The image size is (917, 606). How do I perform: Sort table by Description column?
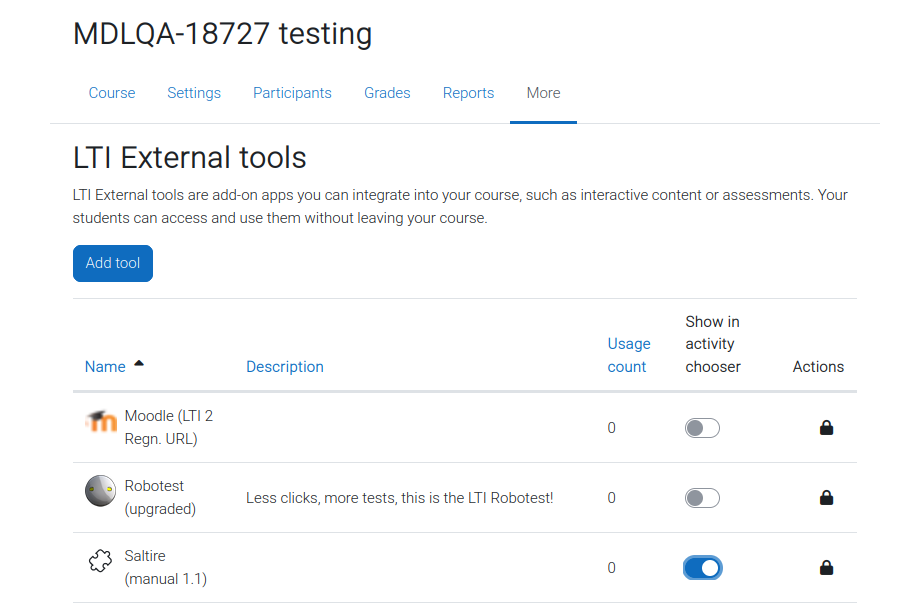[x=285, y=367]
